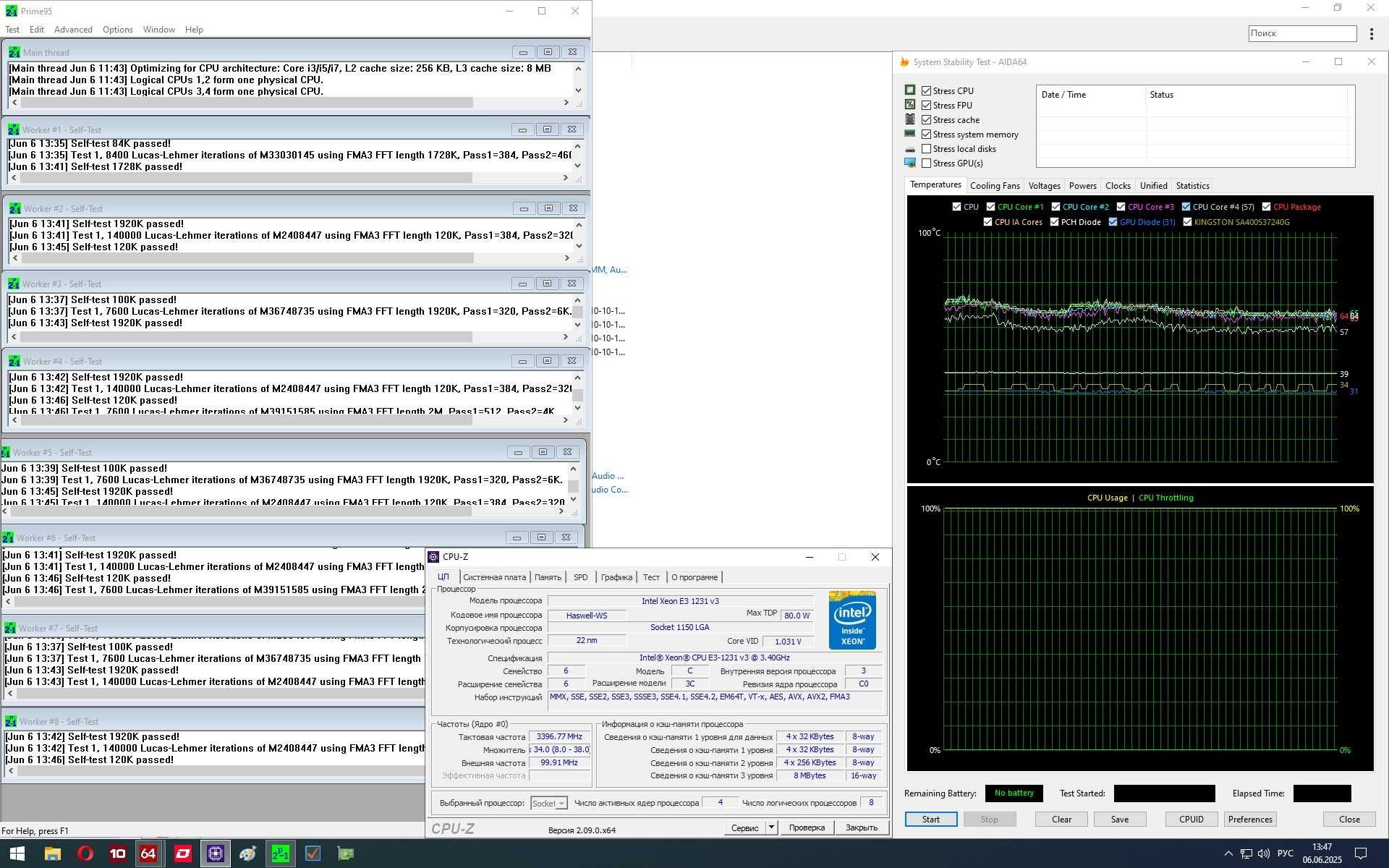Uncheck Stress FPU option
Viewport: 1389px width, 868px height.
click(926, 105)
